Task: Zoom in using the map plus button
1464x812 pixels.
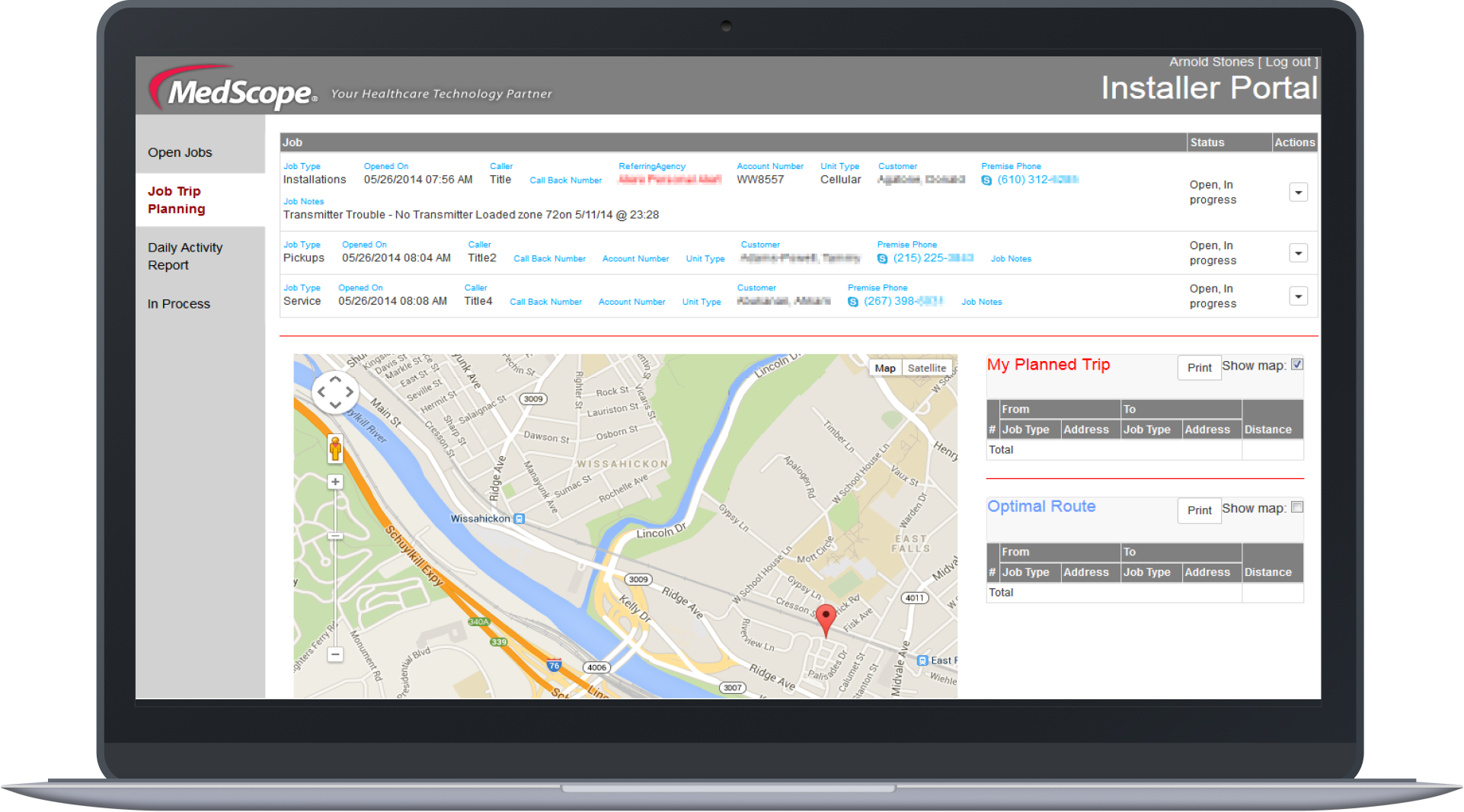Action: coord(335,481)
